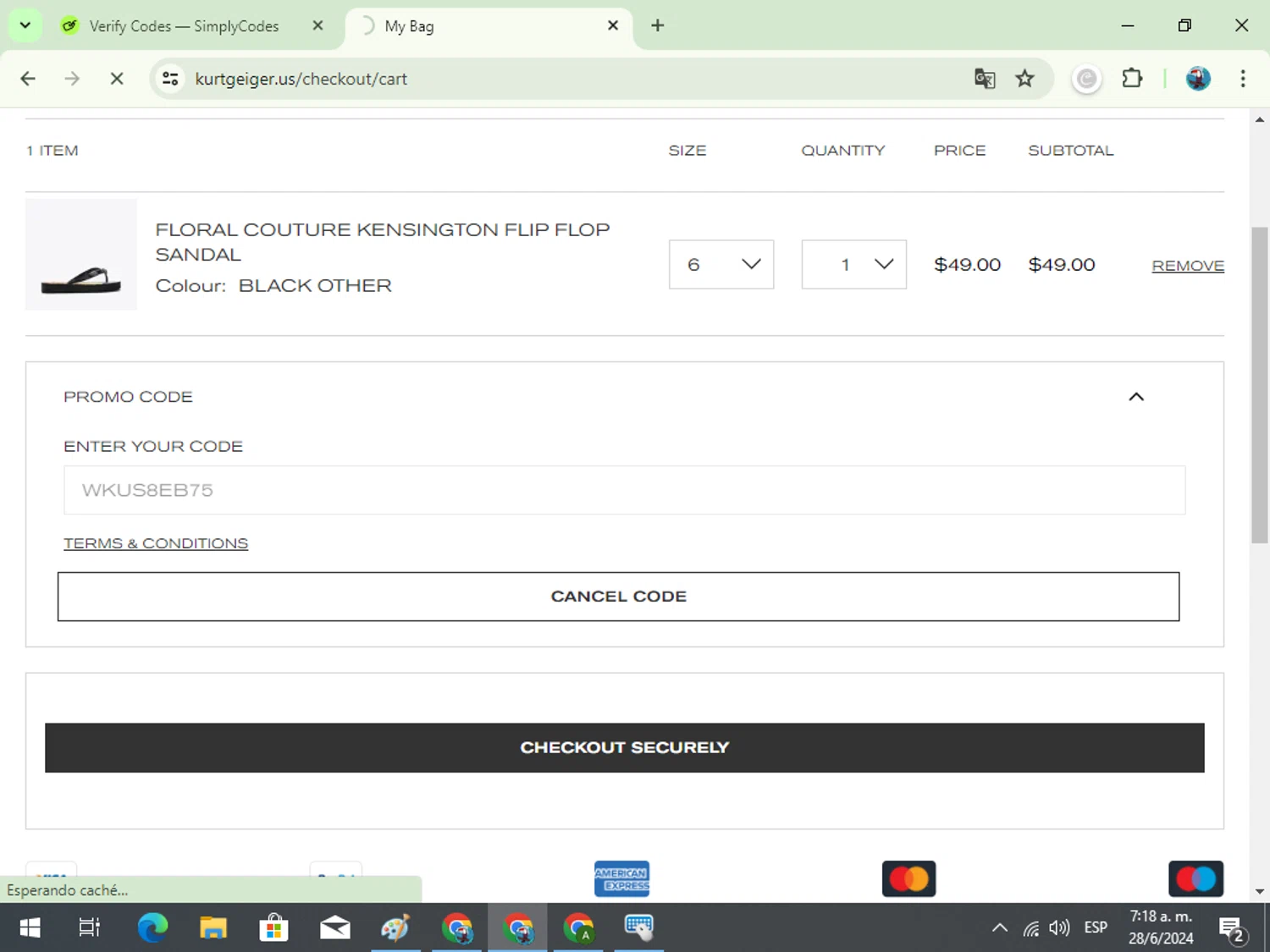
Task: Open the Chrome three-dot menu
Action: click(x=1243, y=79)
